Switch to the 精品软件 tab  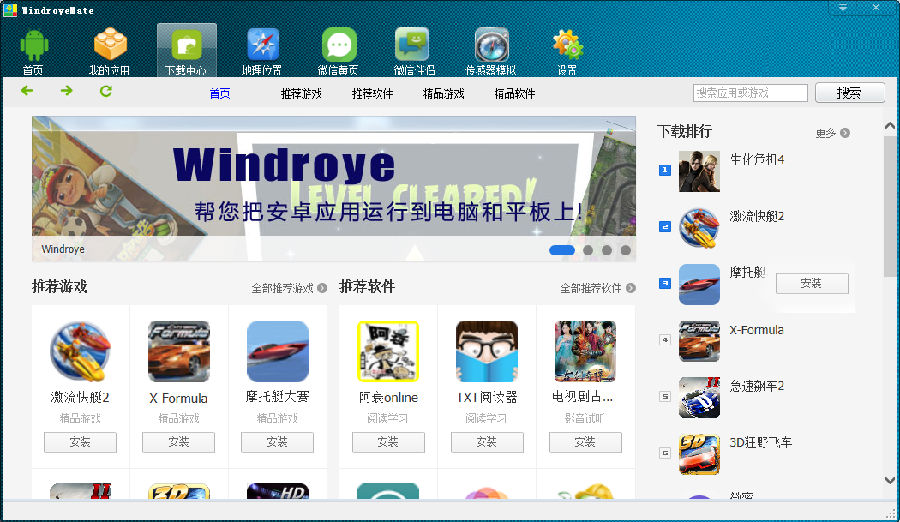pos(515,94)
